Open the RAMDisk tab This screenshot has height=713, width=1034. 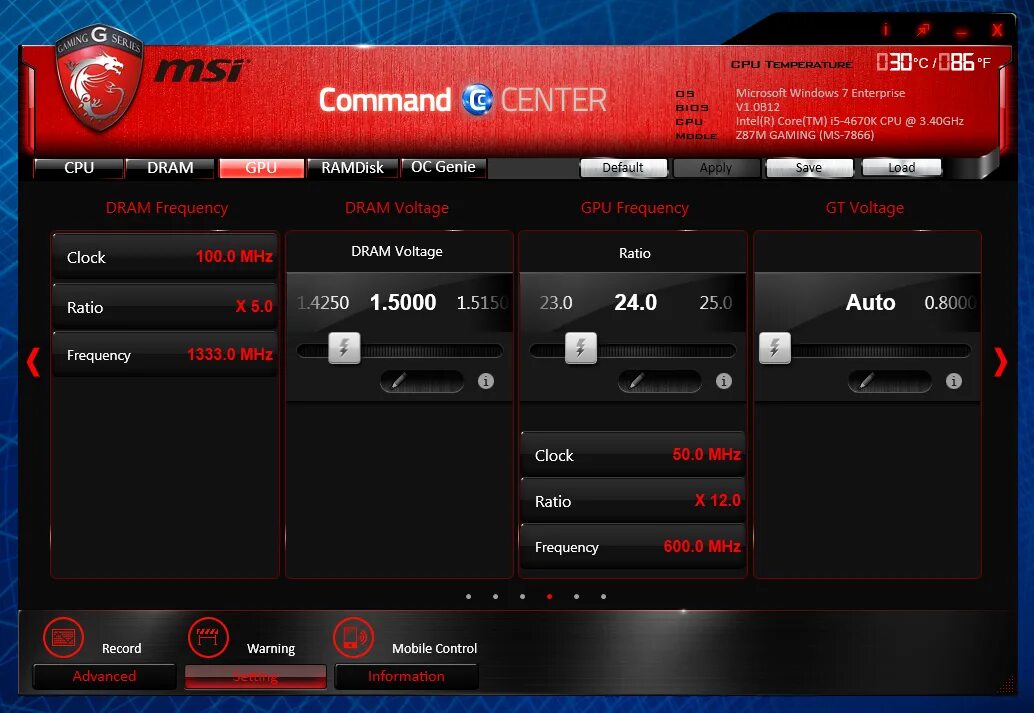point(353,168)
